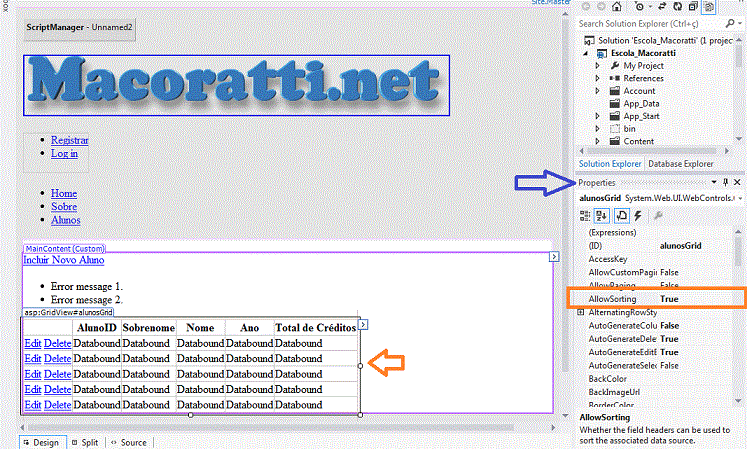747x449 pixels.
Task: Click the MainContent smart tag arrow
Action: tap(554, 257)
